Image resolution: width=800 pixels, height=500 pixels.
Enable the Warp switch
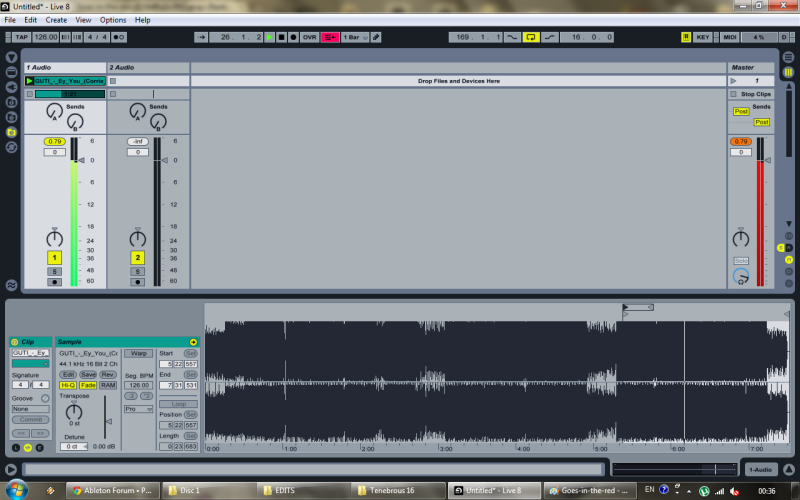pos(138,353)
